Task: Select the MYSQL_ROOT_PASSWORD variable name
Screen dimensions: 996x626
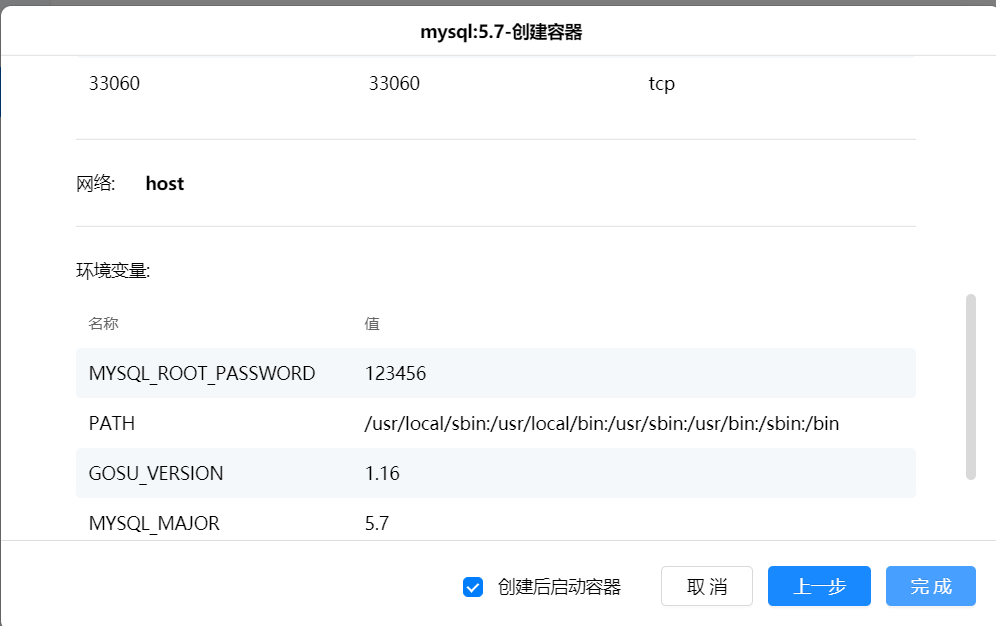Action: click(202, 373)
